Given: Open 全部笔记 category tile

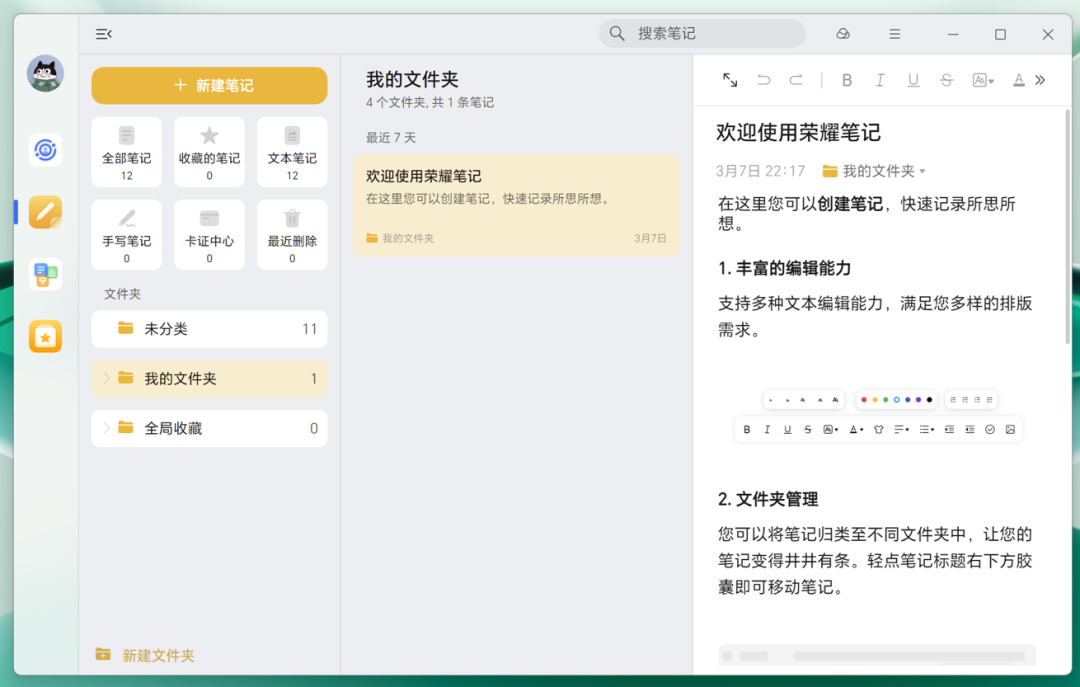Looking at the screenshot, I should (127, 152).
